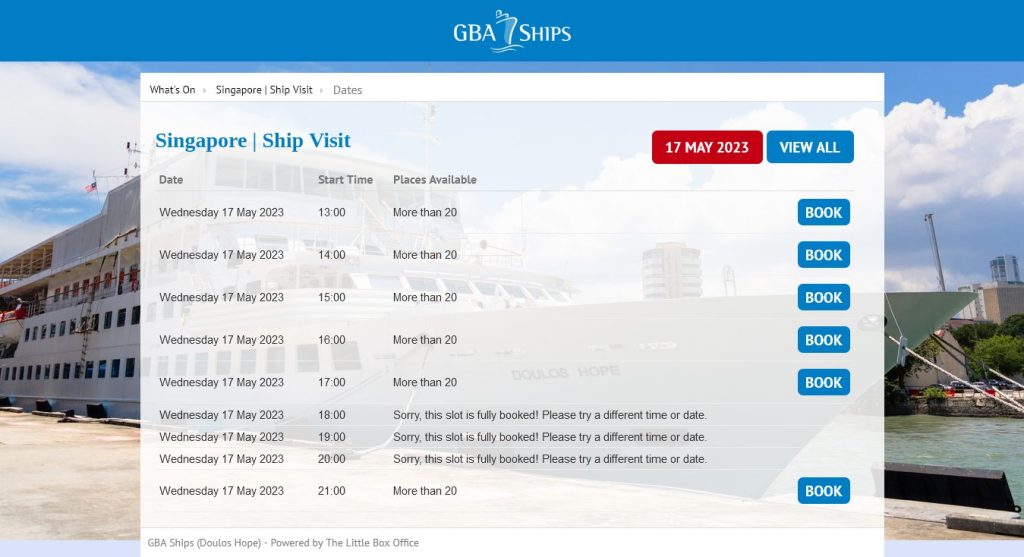Book the 13:00 time slot
The image size is (1024, 557).
[823, 213]
